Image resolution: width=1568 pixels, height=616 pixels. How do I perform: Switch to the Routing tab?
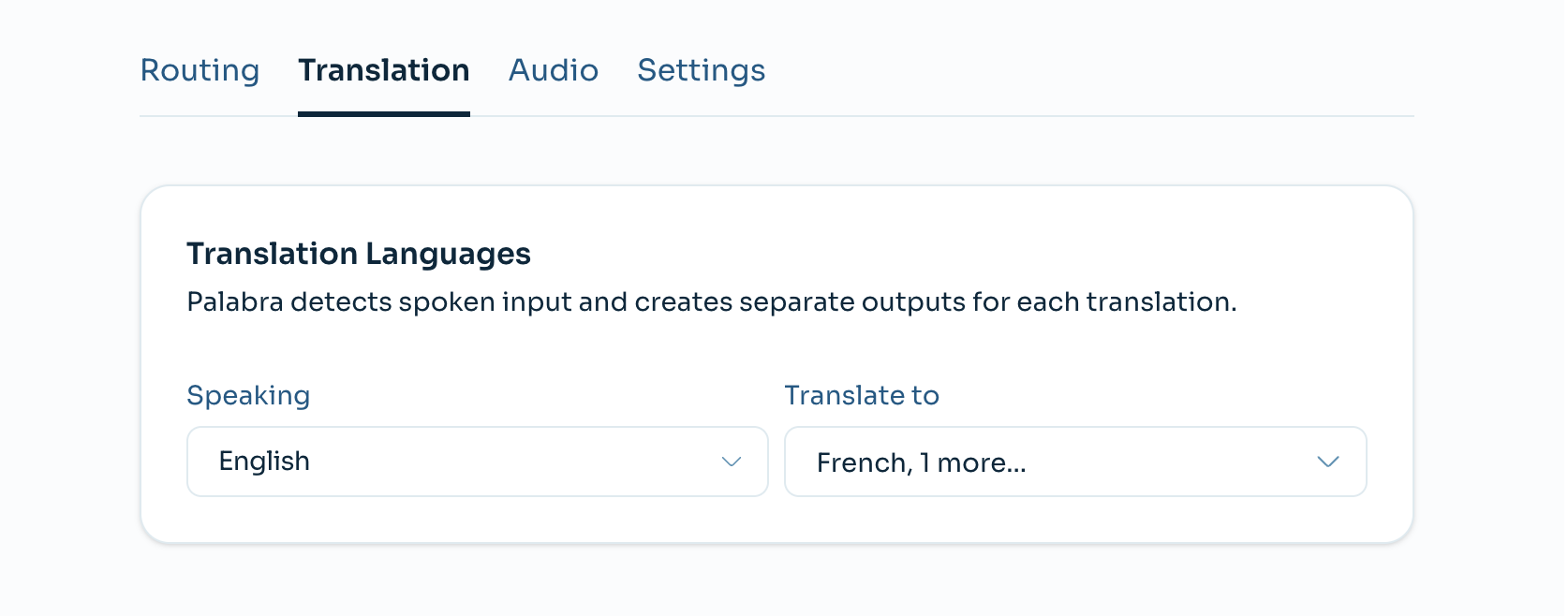point(200,70)
